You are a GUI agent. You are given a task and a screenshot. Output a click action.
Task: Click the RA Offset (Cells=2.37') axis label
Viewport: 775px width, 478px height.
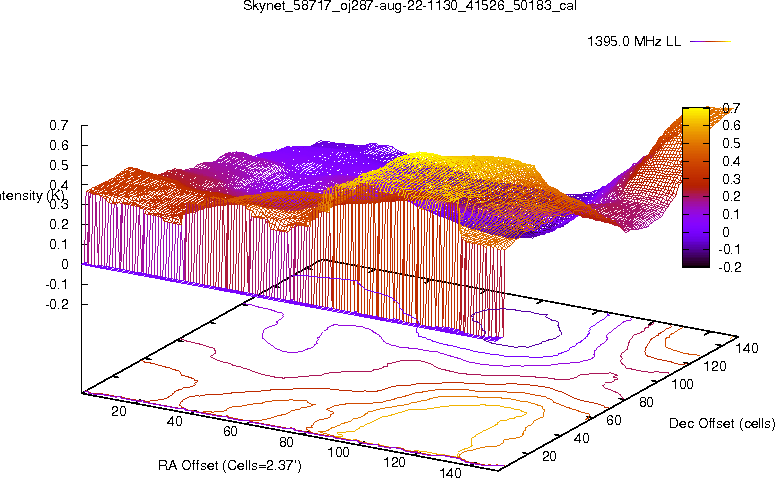tap(230, 465)
